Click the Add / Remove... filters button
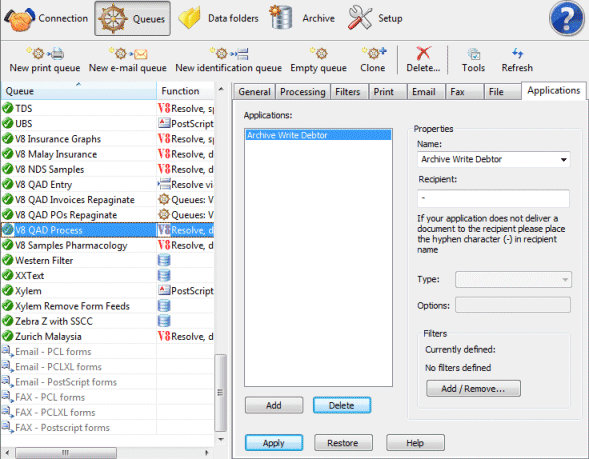The height and width of the screenshot is (459, 589). (473, 388)
